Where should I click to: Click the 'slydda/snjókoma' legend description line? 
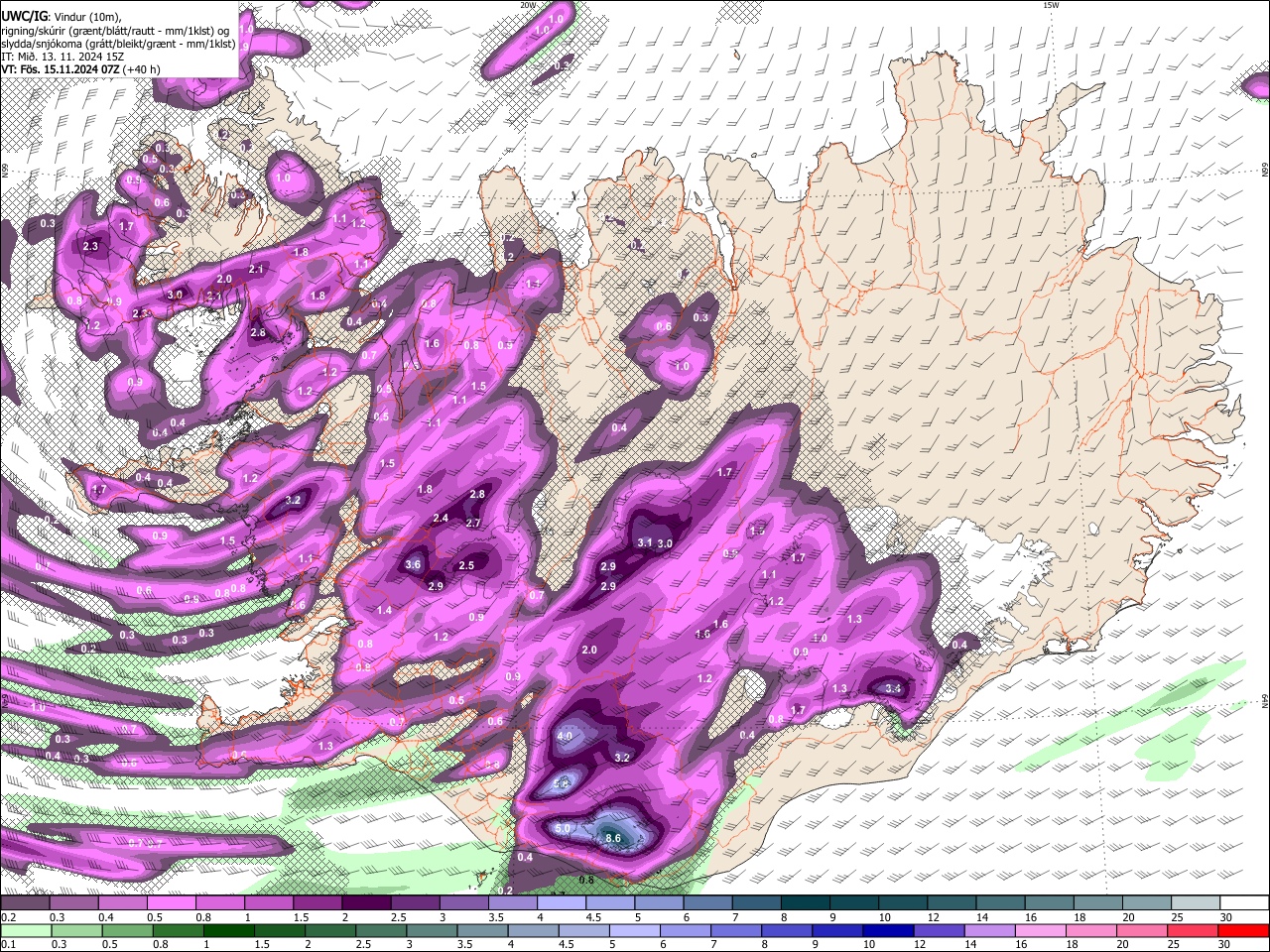(x=118, y=44)
